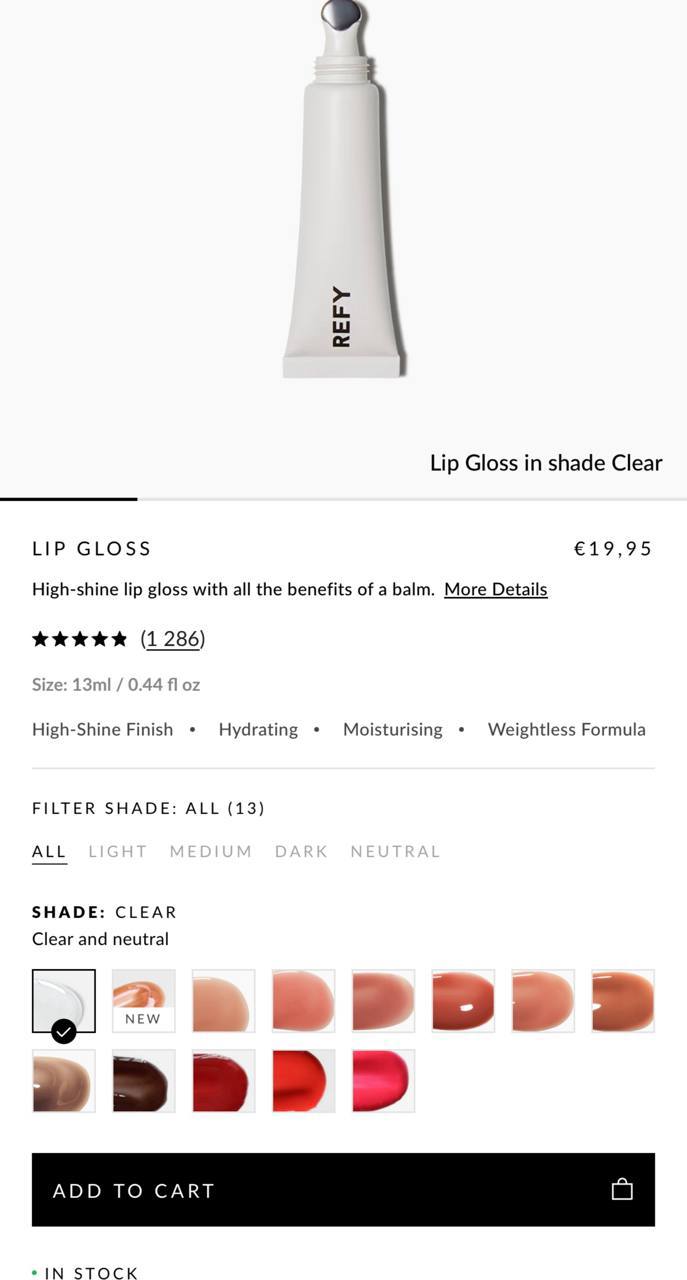The image size is (687, 1280).
Task: Switch to the DARK shade filter
Action: coord(301,852)
